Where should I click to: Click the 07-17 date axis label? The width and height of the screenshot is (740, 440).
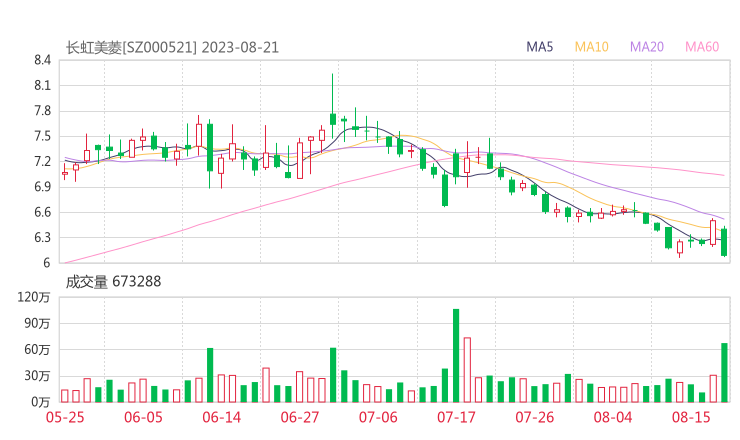click(x=456, y=417)
